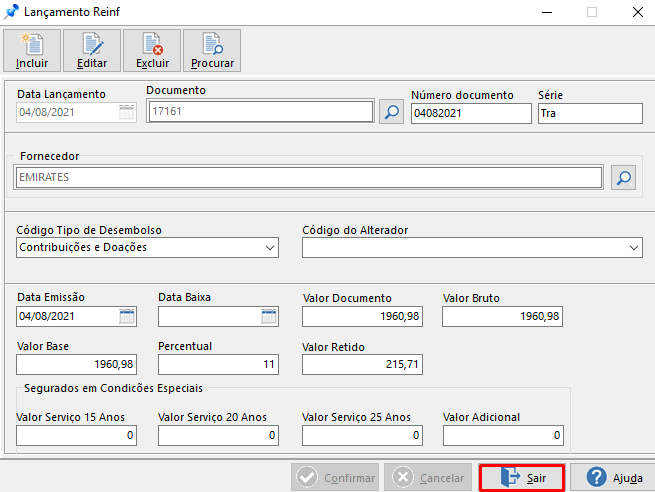The image size is (655, 492).
Task: Click the Valor Serviço 25 Anos field
Action: 362,435
